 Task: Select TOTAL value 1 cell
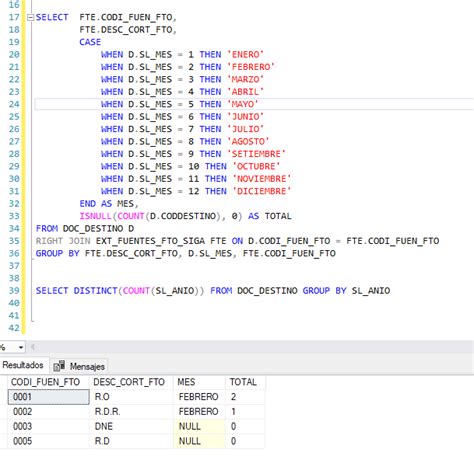(x=246, y=412)
